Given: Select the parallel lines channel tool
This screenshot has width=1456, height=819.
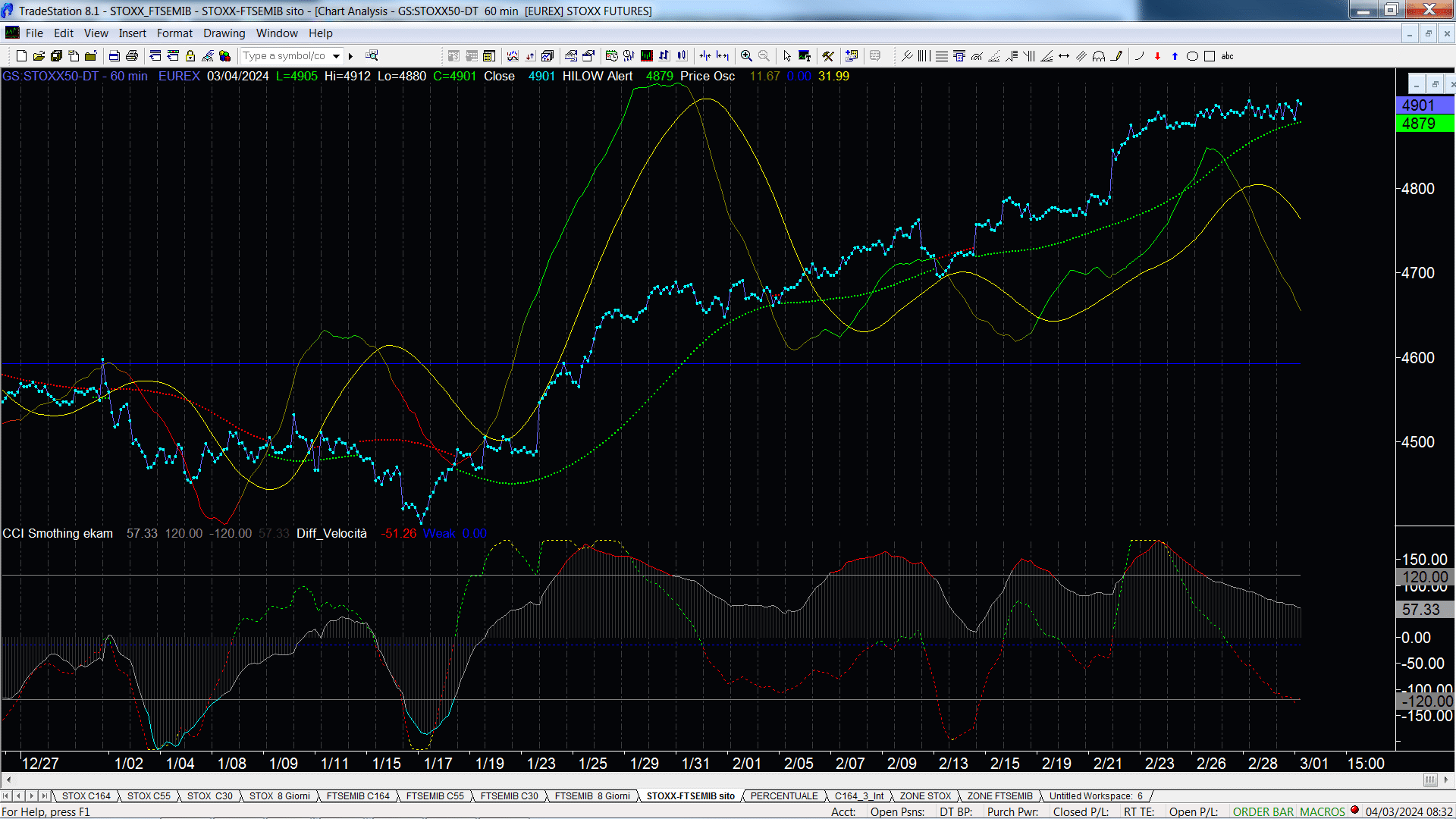Looking at the screenshot, I should pos(1081,56).
